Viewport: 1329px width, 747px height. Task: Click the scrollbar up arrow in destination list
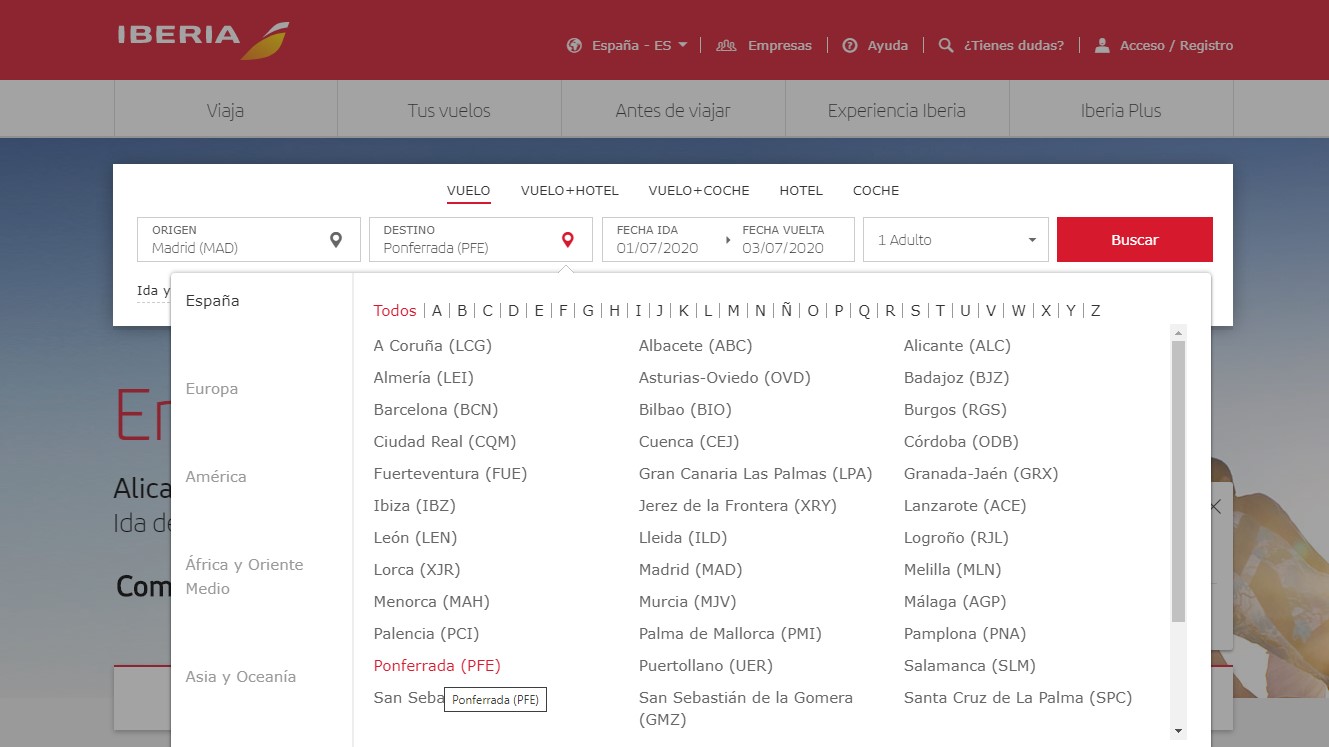point(1178,333)
